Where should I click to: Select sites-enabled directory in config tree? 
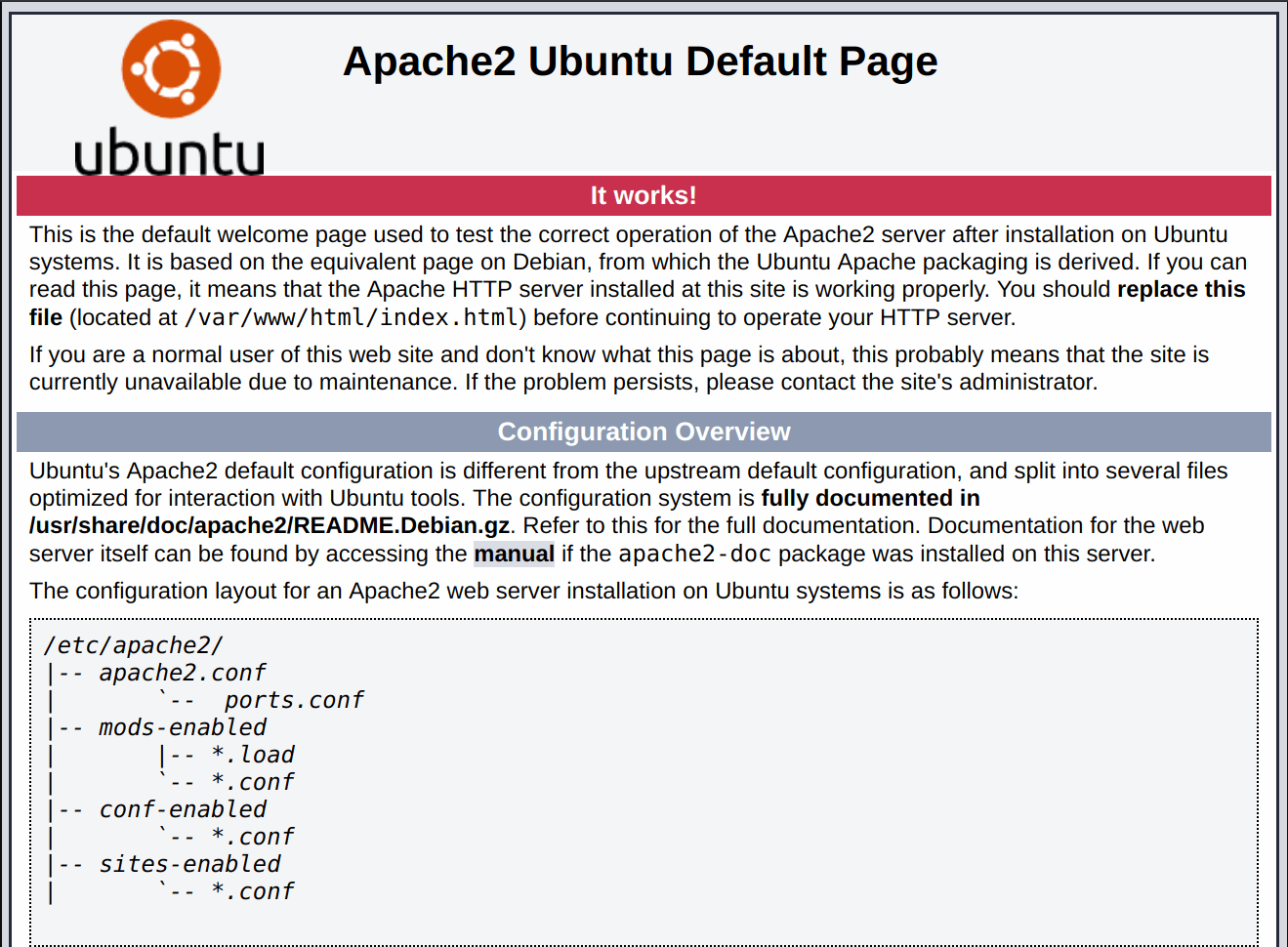tap(189, 864)
